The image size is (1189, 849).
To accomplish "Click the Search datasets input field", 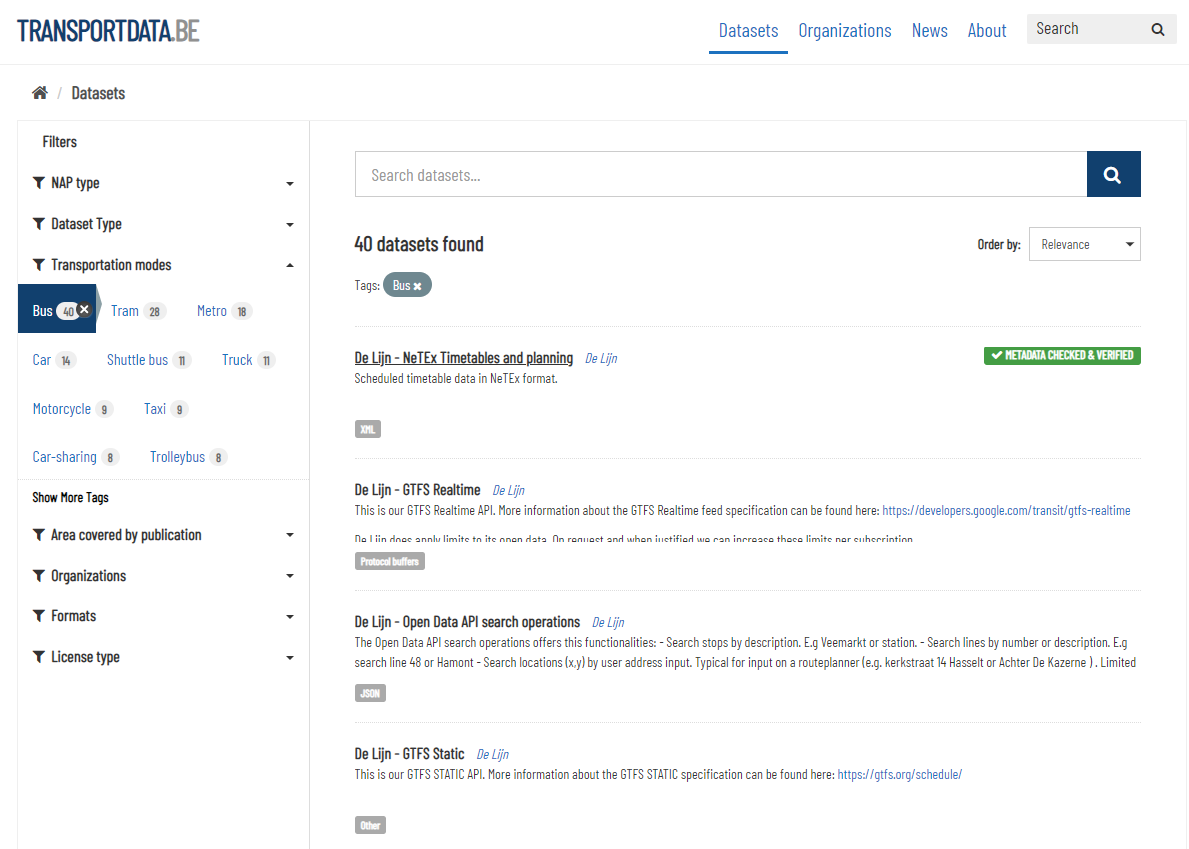I will point(720,175).
